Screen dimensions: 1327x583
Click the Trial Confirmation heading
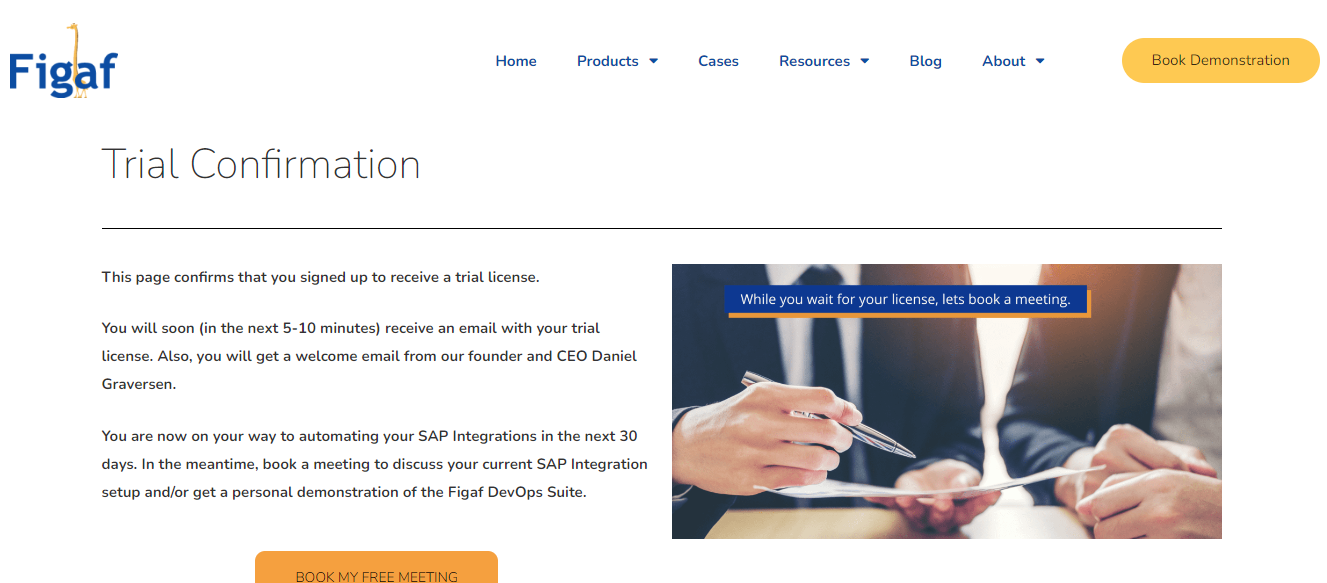click(x=261, y=164)
